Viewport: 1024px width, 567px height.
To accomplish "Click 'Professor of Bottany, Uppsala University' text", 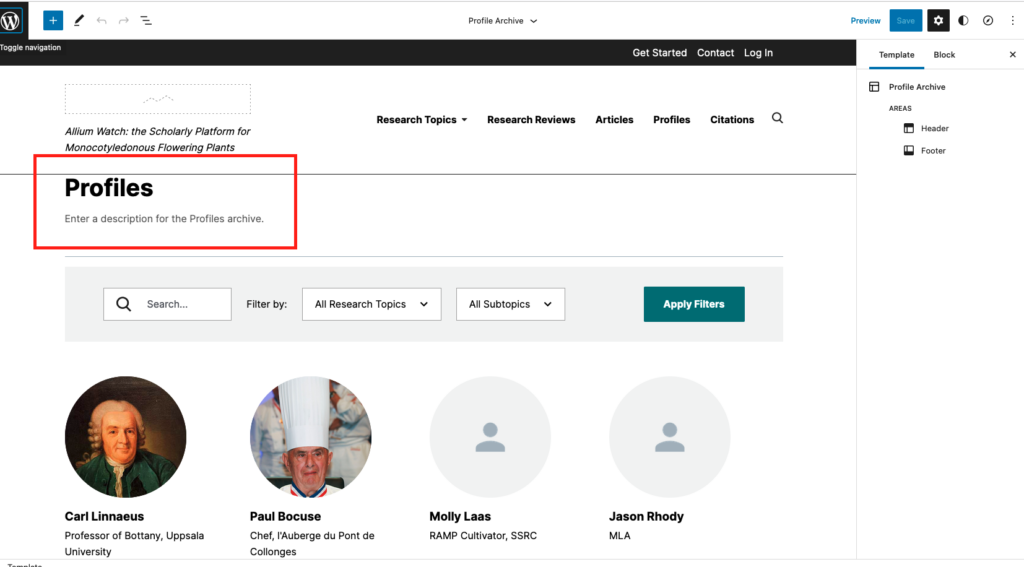I will (x=134, y=543).
